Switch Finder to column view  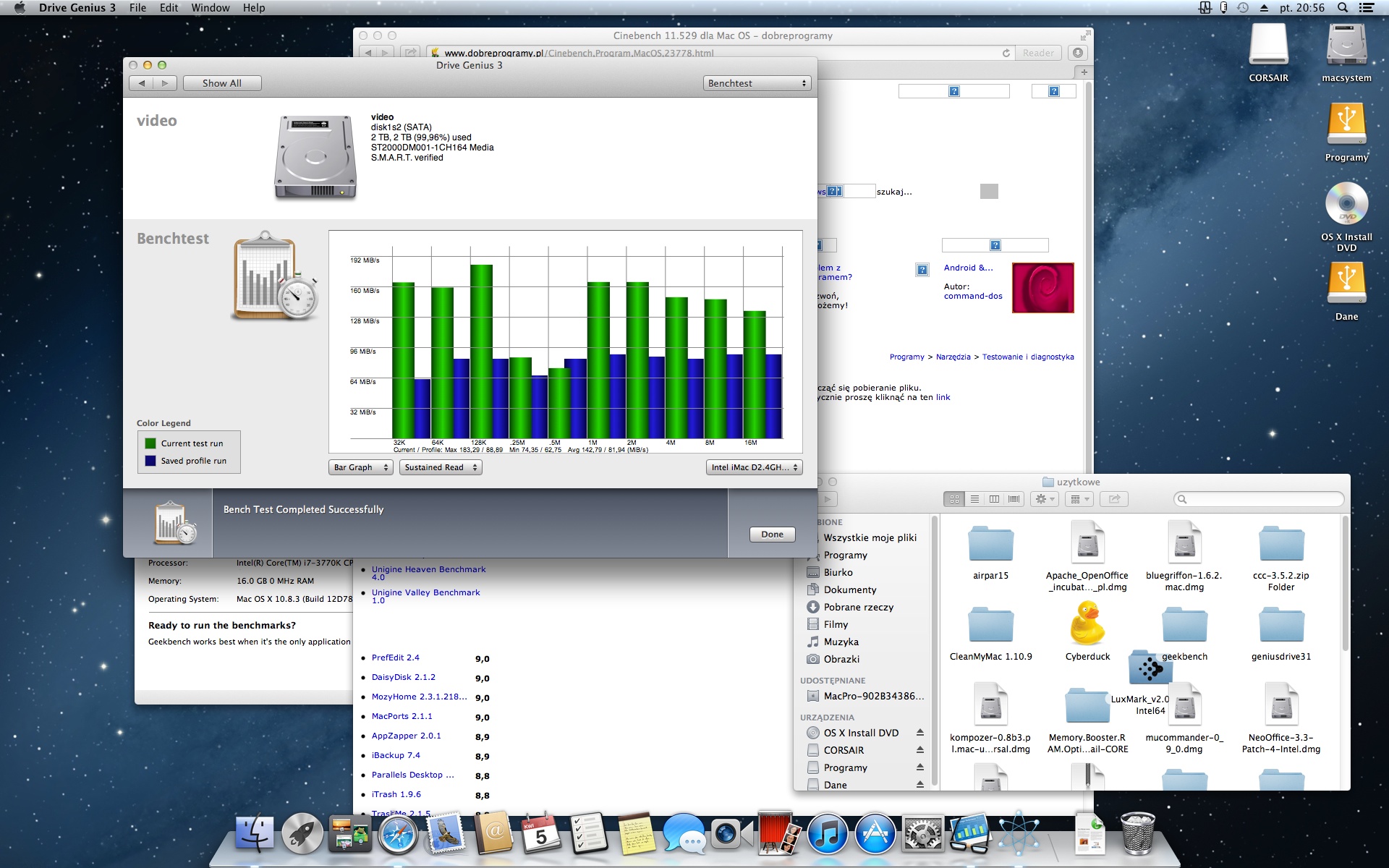click(994, 499)
